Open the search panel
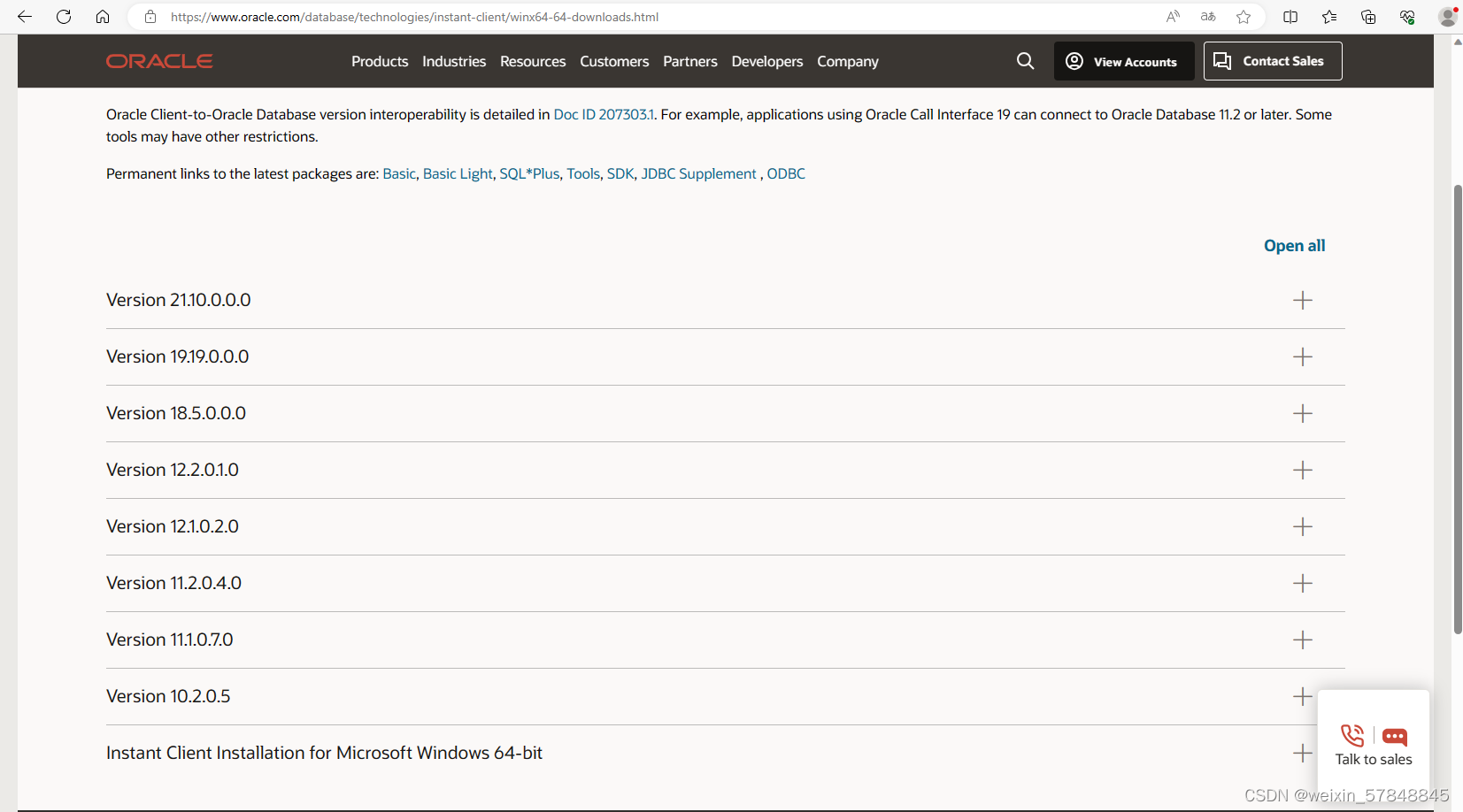 point(1025,61)
